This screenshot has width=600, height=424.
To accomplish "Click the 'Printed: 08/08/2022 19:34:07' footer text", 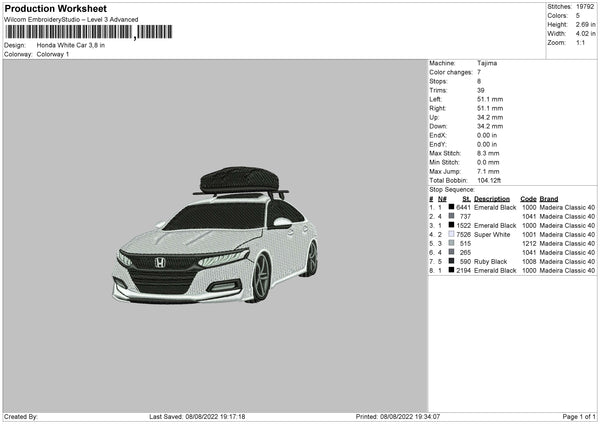I will 398,417.
